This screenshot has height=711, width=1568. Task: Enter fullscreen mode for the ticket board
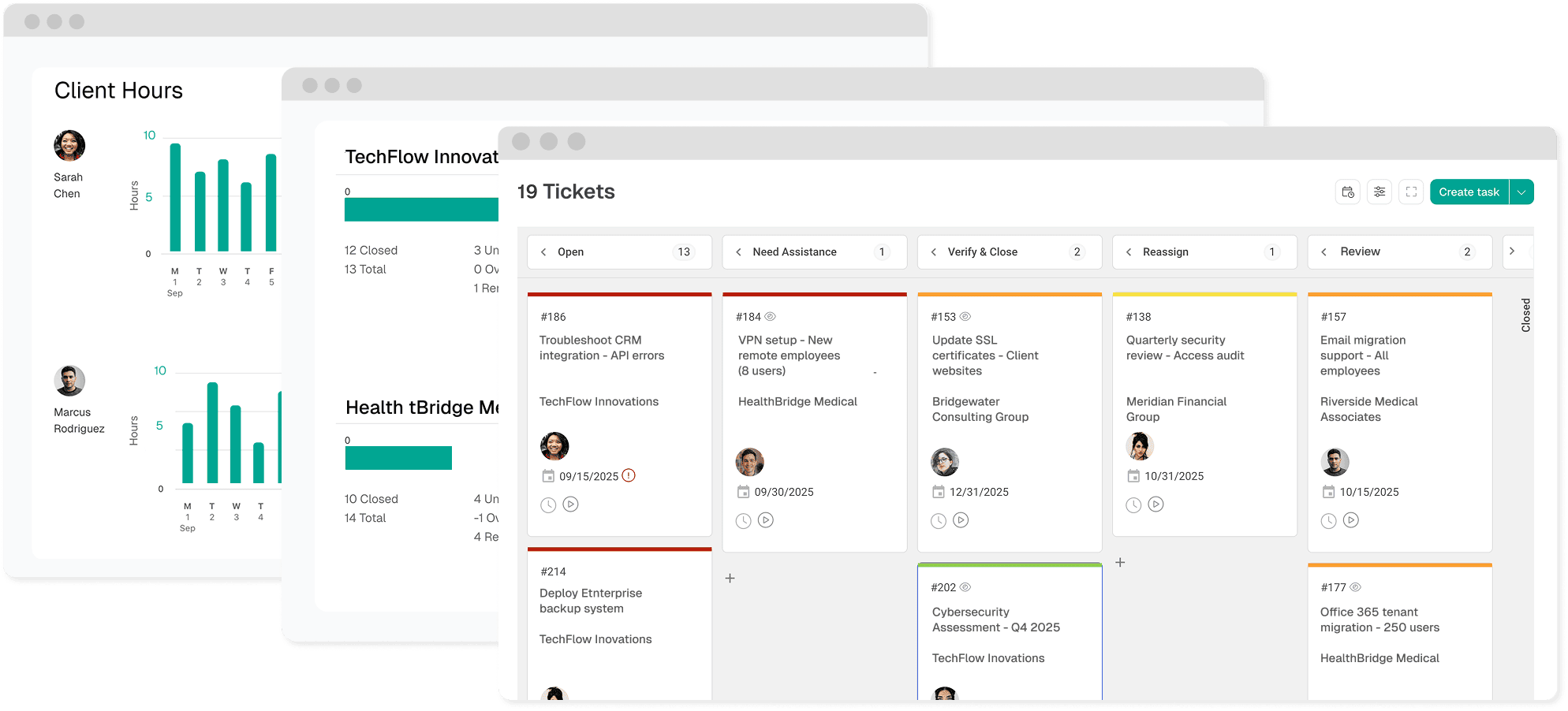pyautogui.click(x=1411, y=192)
